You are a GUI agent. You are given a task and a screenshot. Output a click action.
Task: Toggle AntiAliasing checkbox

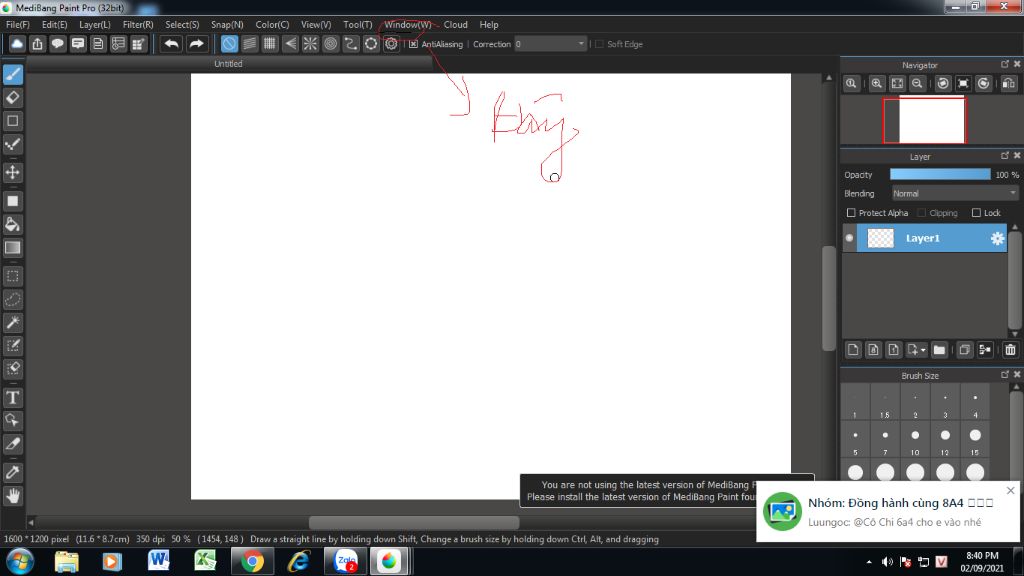click(x=413, y=44)
